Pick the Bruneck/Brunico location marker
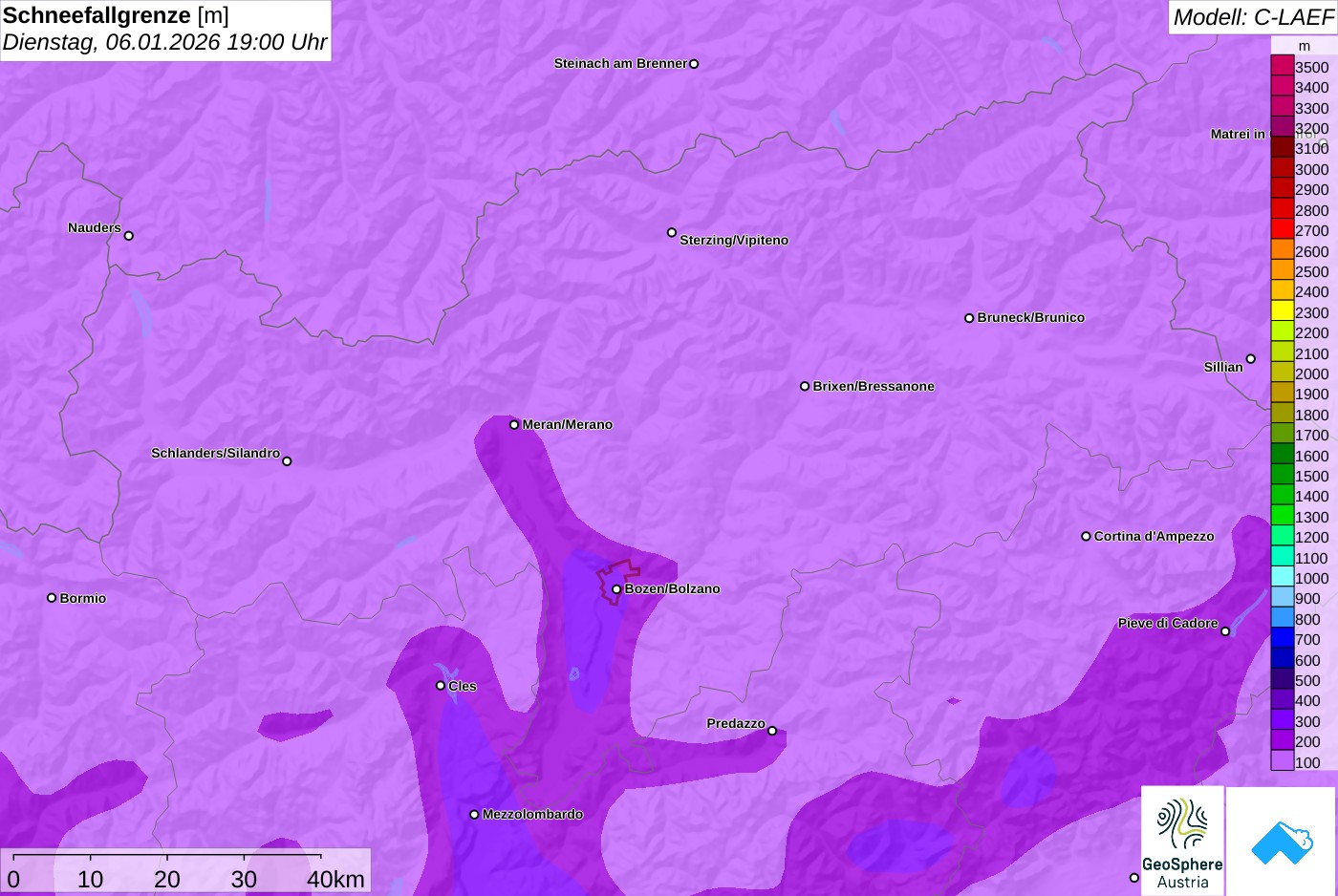This screenshot has width=1338, height=896. coord(969,318)
